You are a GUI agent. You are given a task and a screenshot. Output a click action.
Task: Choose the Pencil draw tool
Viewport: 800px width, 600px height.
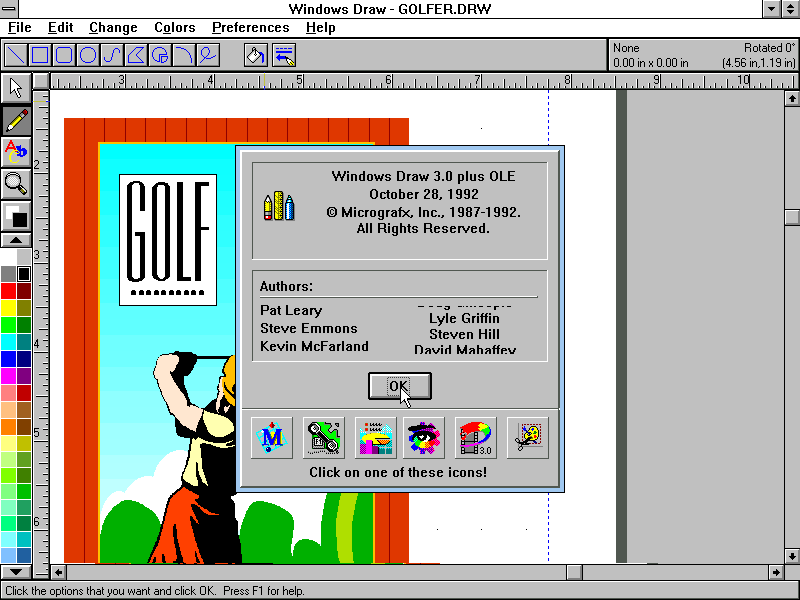pyautogui.click(x=16, y=120)
